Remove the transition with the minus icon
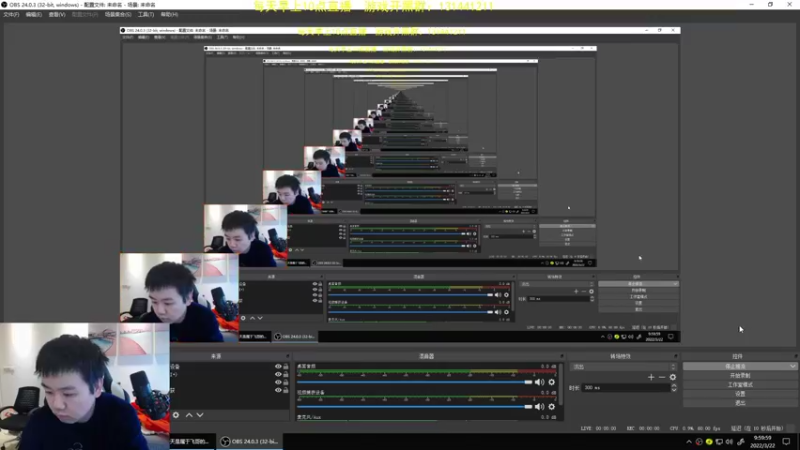Image resolution: width=800 pixels, height=450 pixels. point(662,377)
